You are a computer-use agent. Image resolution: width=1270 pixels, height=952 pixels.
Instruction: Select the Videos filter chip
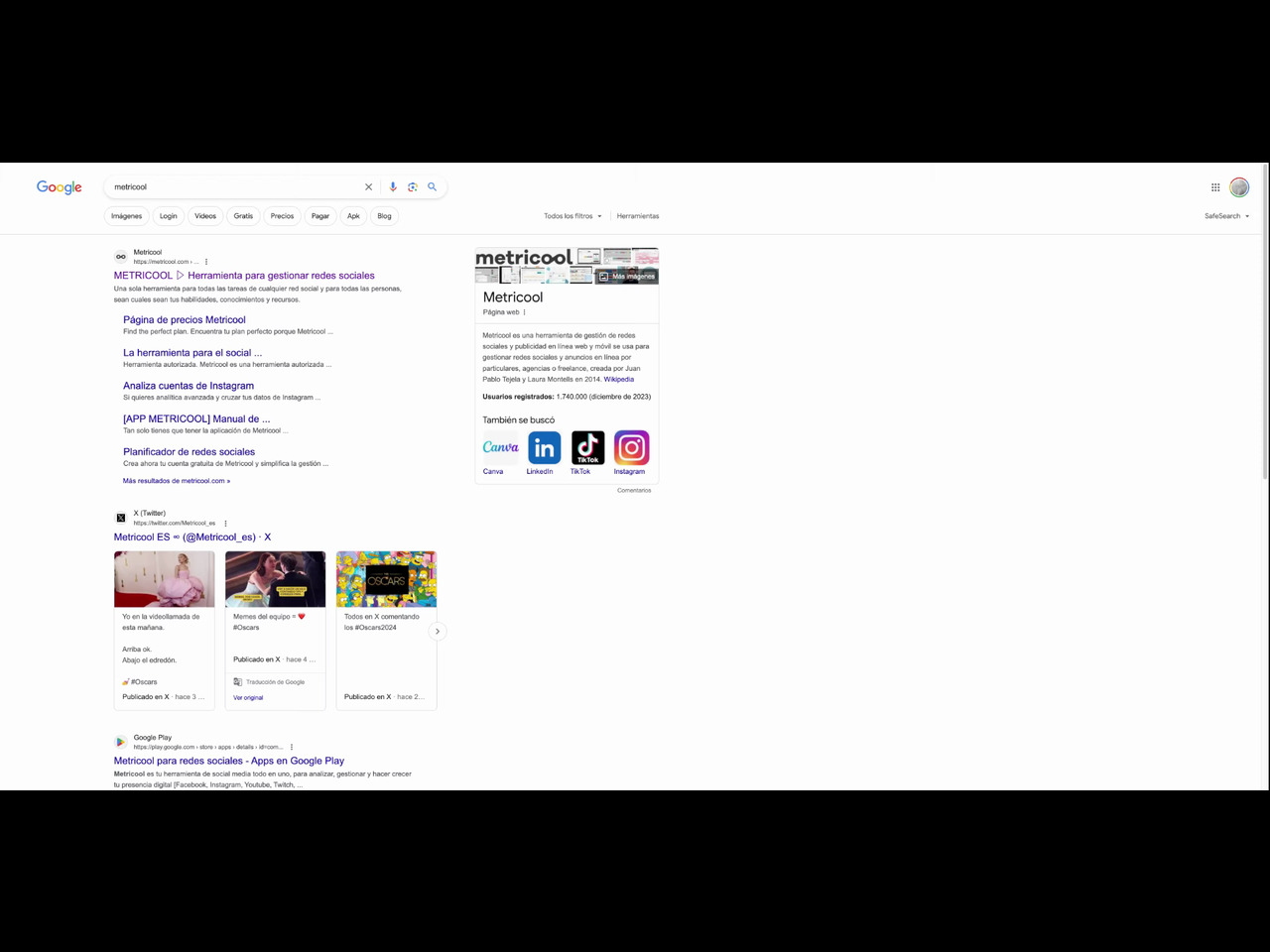[205, 216]
